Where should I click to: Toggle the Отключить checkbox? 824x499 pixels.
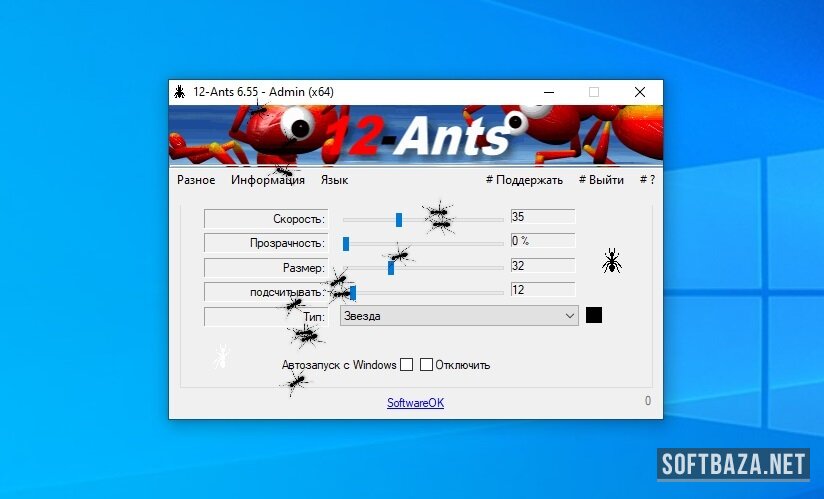[x=426, y=365]
